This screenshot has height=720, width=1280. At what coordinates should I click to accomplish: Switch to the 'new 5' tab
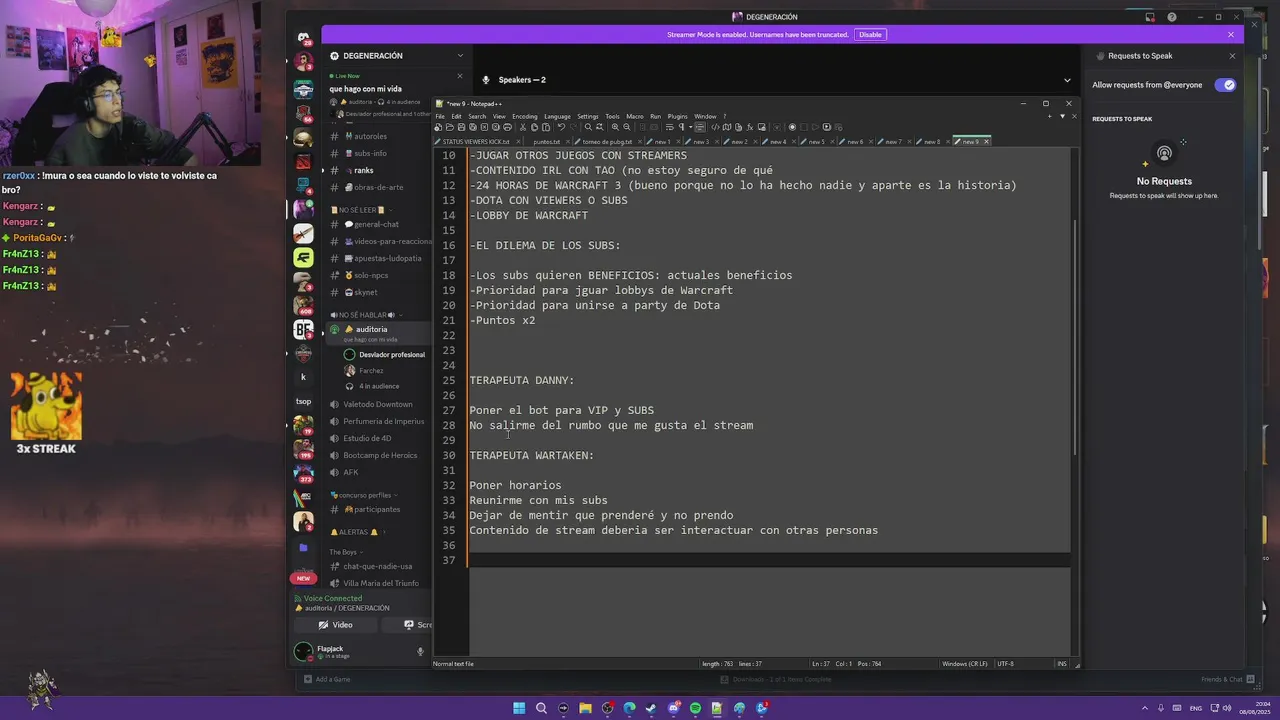pos(816,142)
